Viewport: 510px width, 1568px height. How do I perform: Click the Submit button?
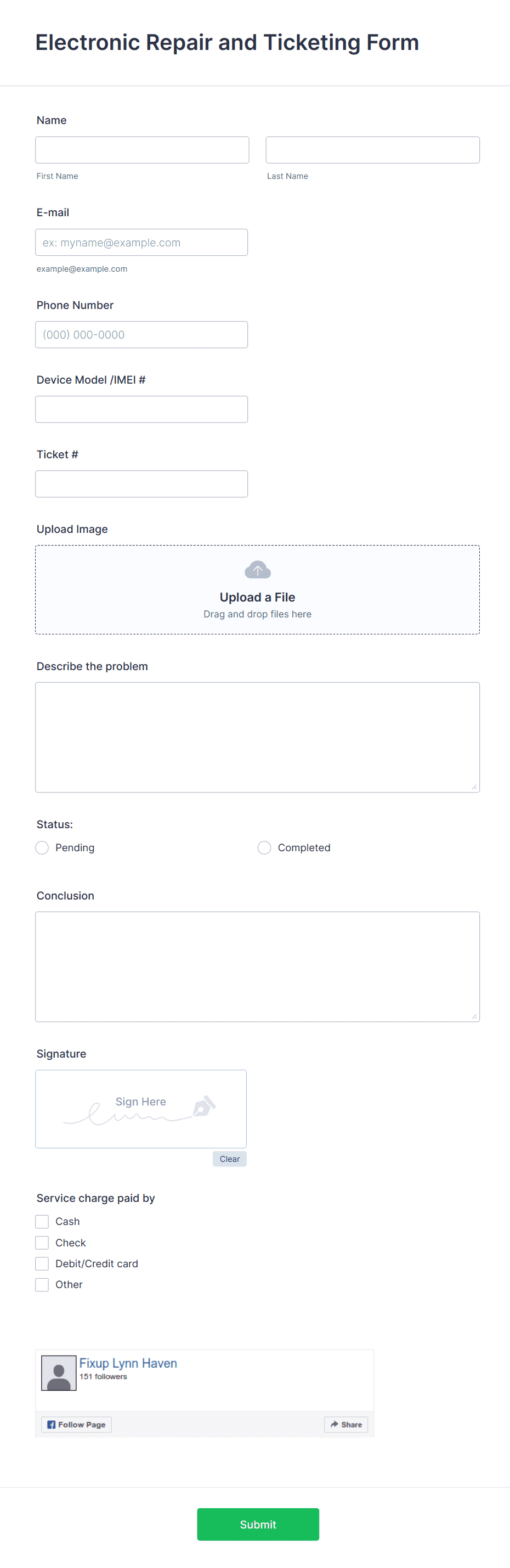[257, 1524]
